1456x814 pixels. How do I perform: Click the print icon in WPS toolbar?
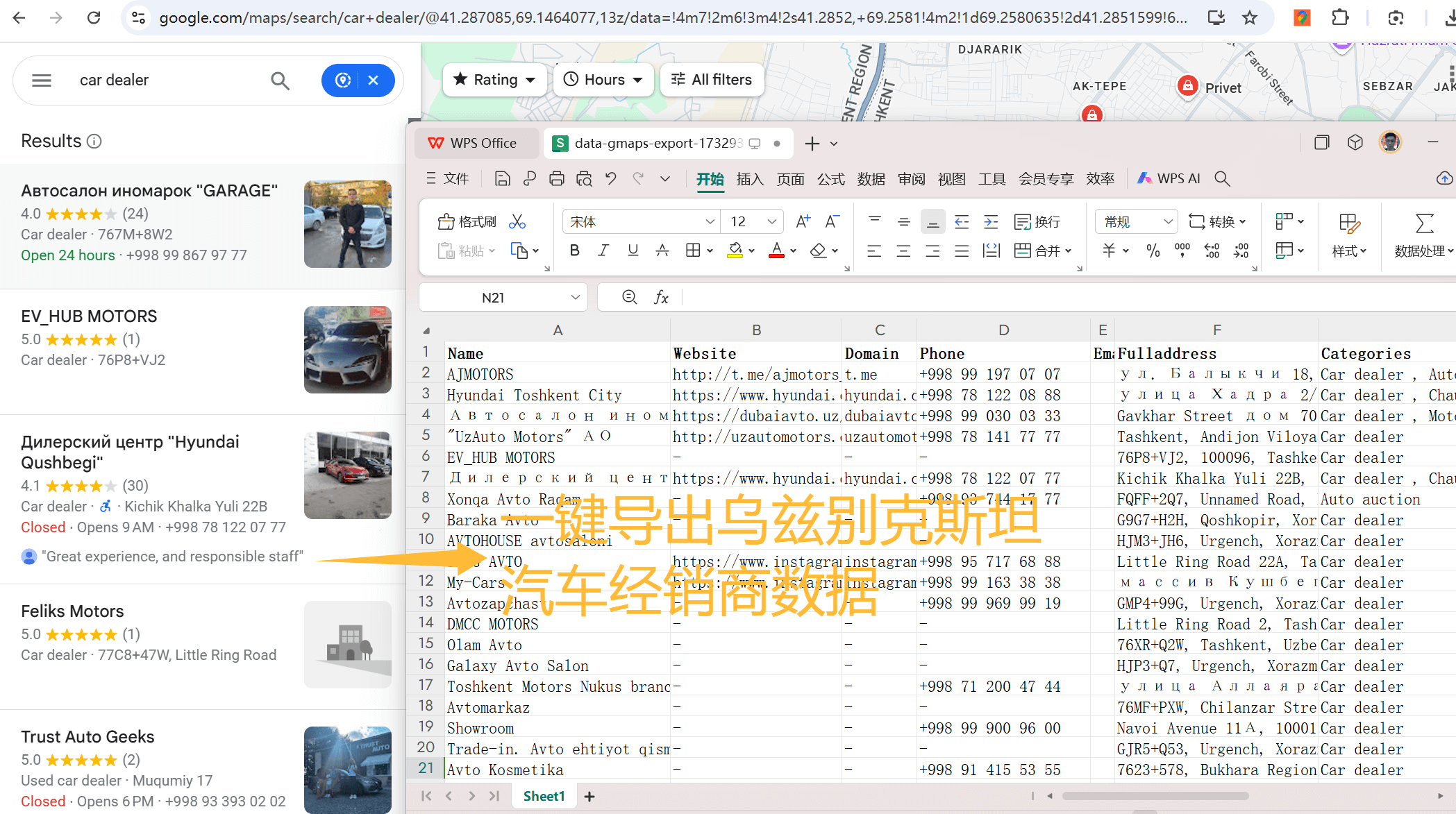pos(557,179)
